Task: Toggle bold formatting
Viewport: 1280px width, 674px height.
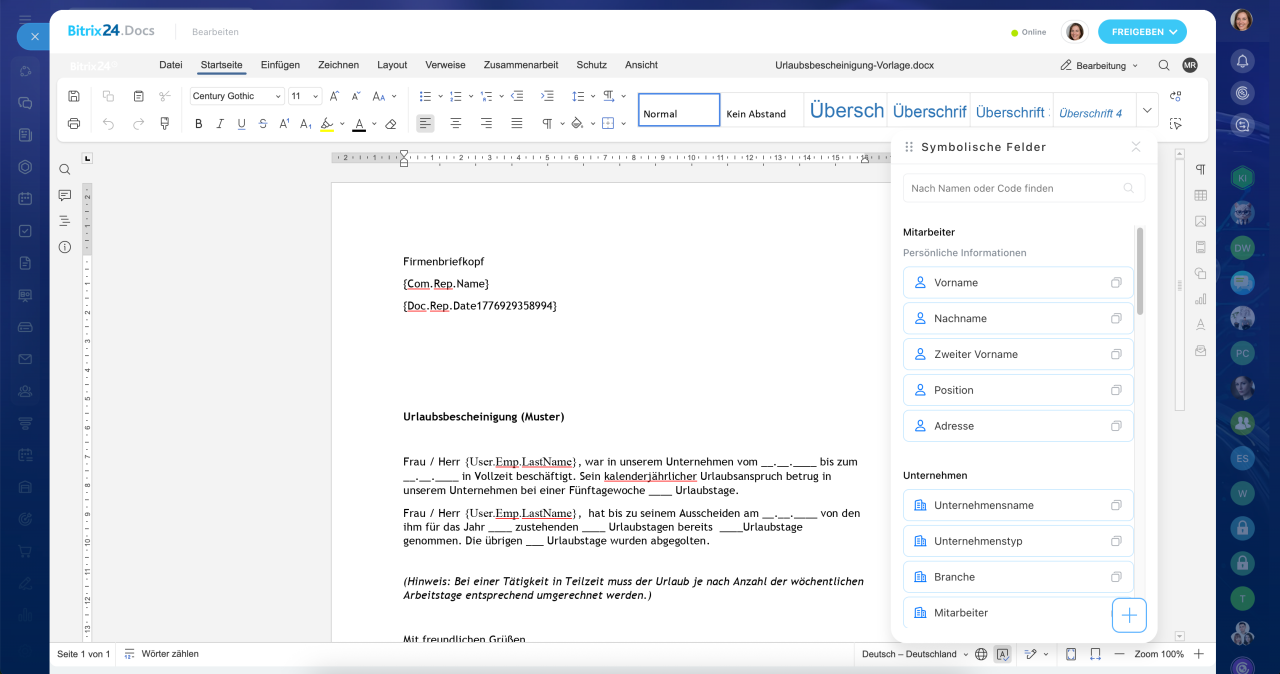Action: tap(199, 124)
